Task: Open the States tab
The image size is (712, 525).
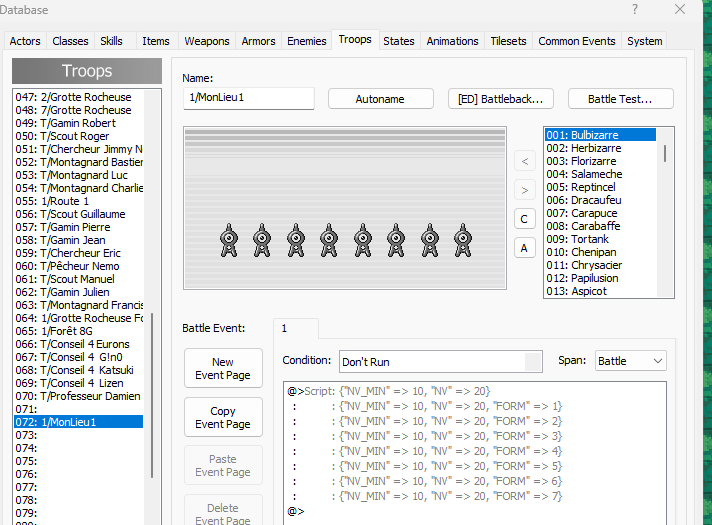Action: click(x=399, y=41)
